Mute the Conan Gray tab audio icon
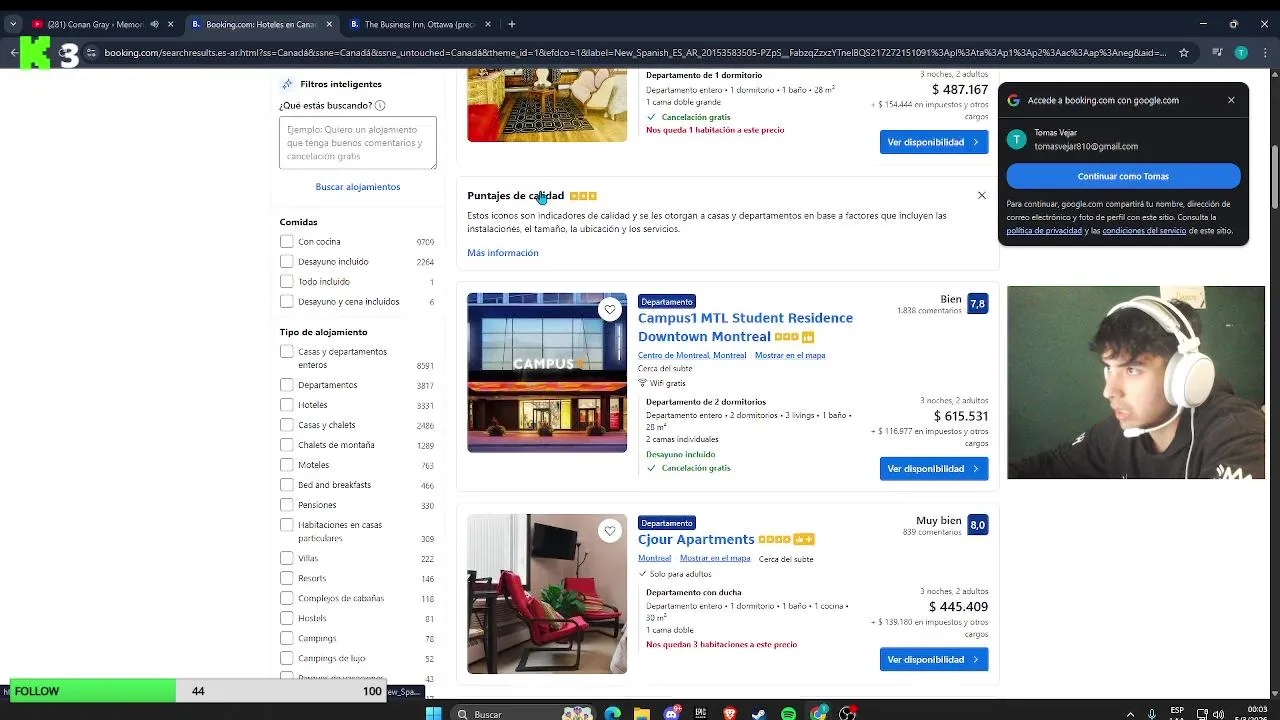Screen dimensions: 1280x720 coord(154,24)
